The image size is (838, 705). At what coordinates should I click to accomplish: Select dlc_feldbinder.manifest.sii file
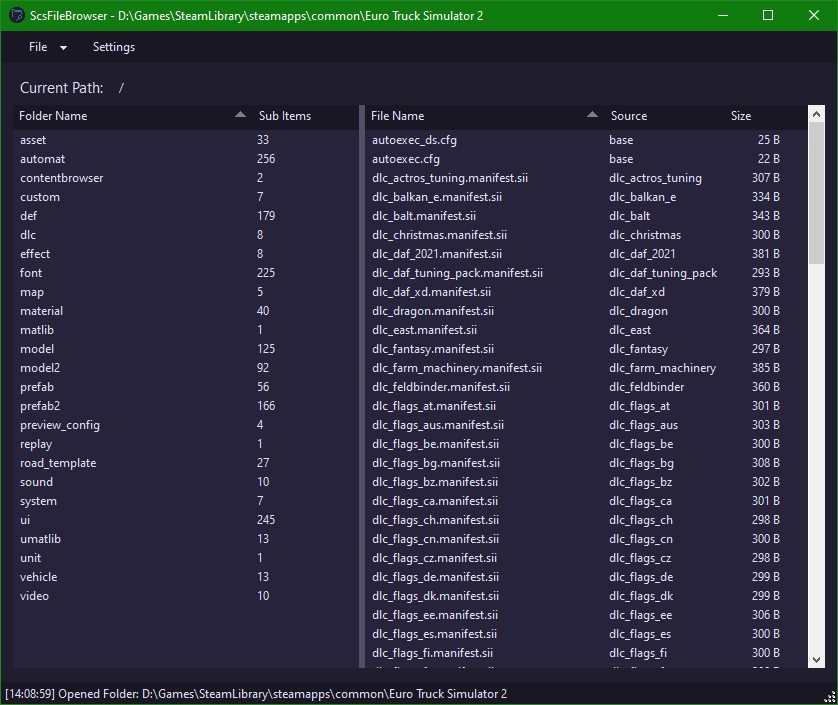coord(587,387)
